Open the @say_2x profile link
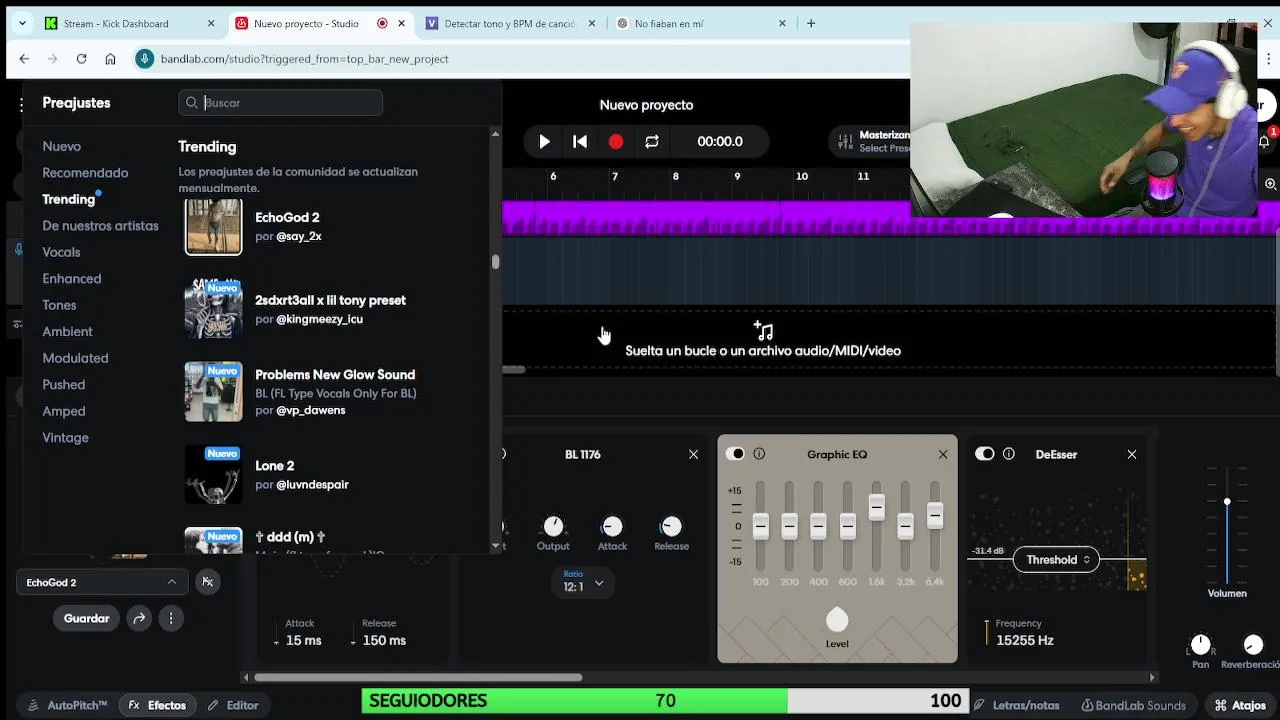Image resolution: width=1280 pixels, height=720 pixels. pos(299,237)
